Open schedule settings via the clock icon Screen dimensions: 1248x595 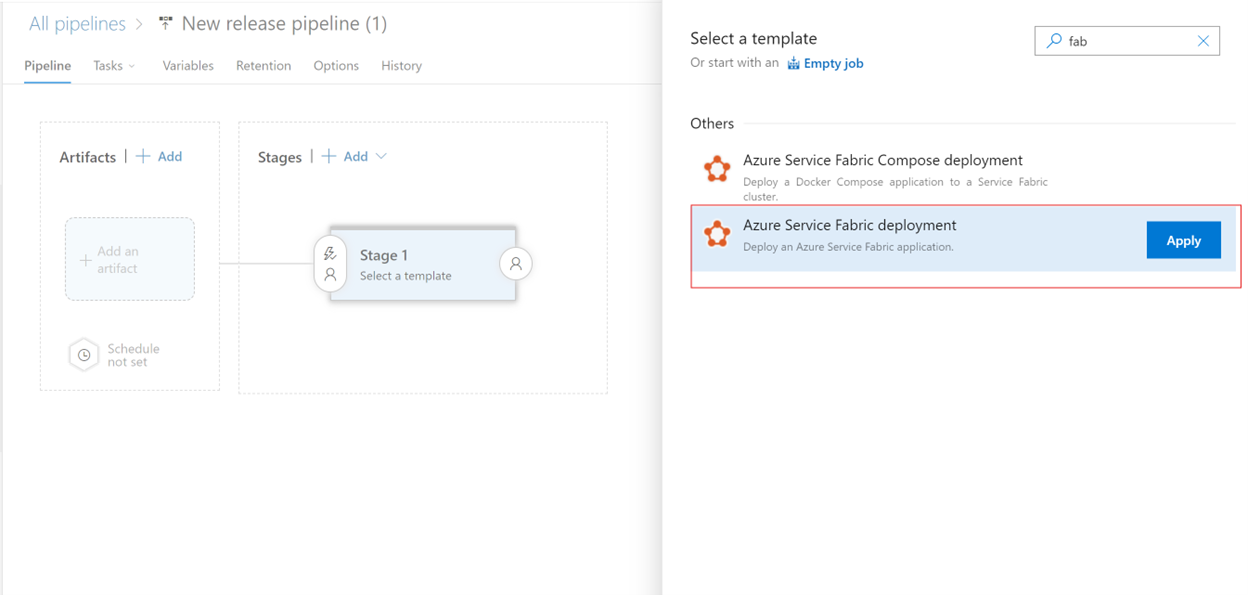pos(83,354)
